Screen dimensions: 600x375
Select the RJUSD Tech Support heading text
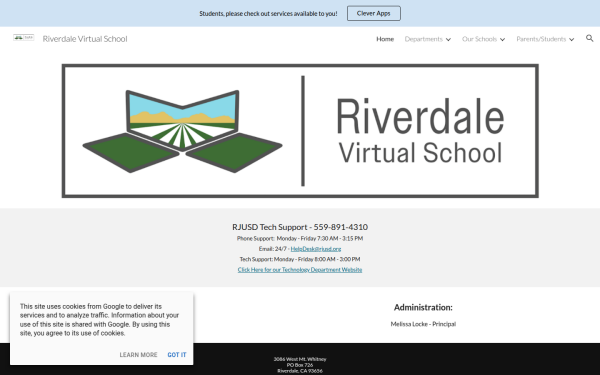(300, 227)
